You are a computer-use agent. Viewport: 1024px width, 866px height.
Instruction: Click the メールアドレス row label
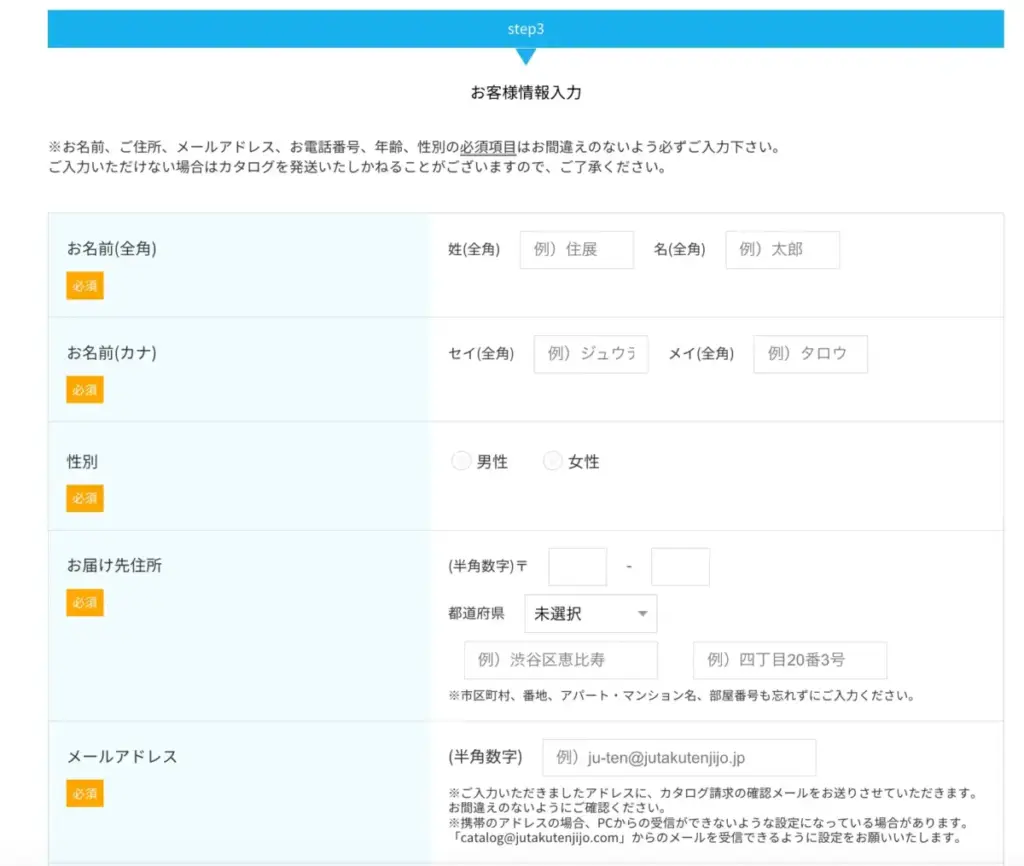(122, 756)
